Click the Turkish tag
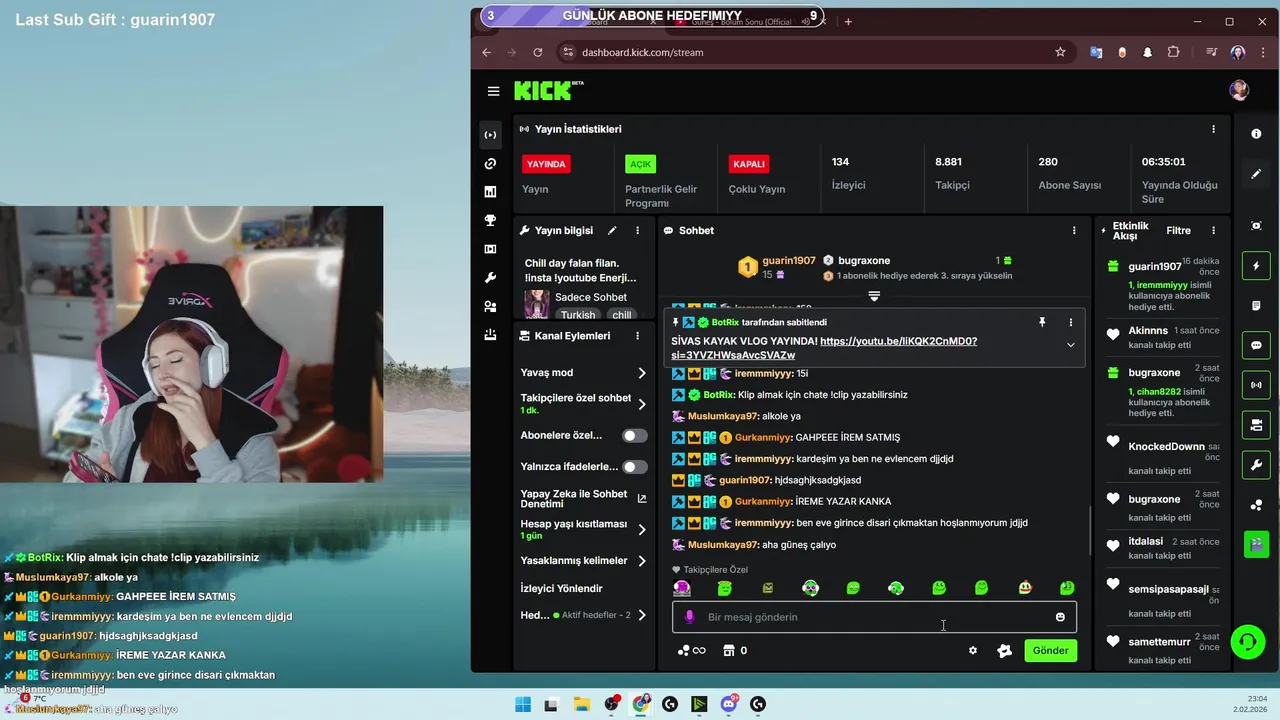This screenshot has width=1280, height=720. click(578, 315)
